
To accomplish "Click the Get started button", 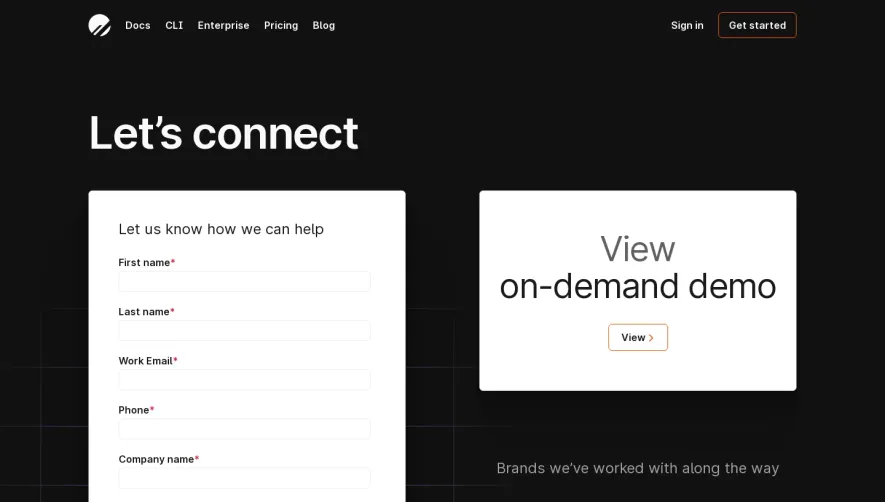I will pos(757,25).
